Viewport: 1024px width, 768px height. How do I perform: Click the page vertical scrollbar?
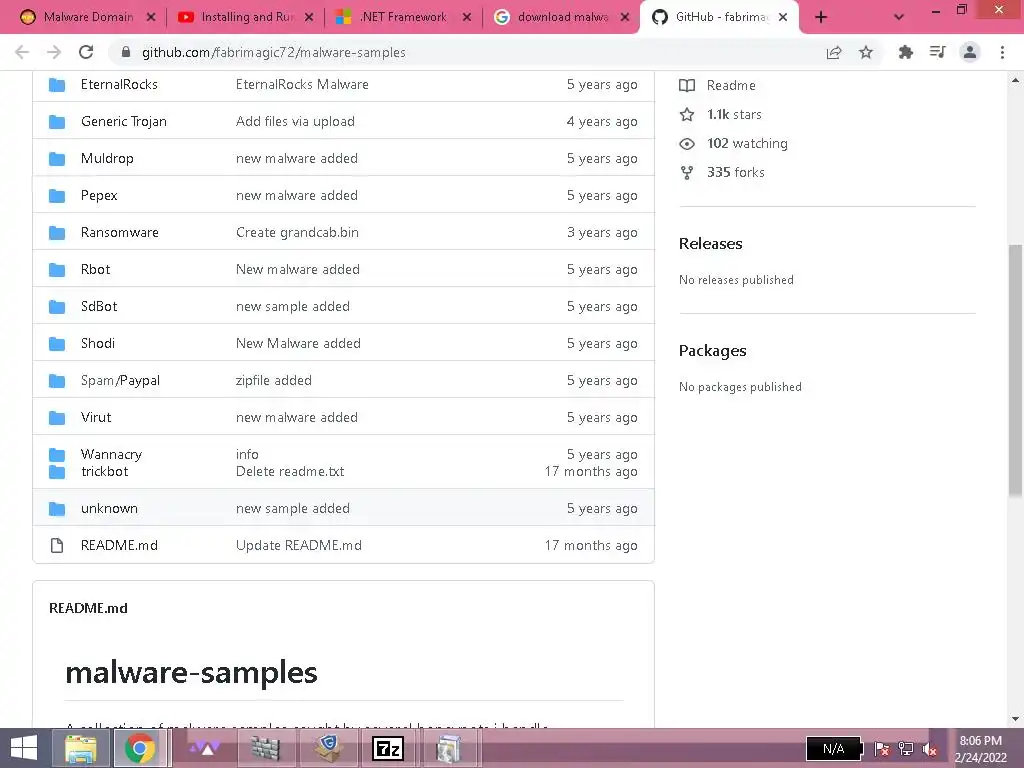[x=1015, y=371]
